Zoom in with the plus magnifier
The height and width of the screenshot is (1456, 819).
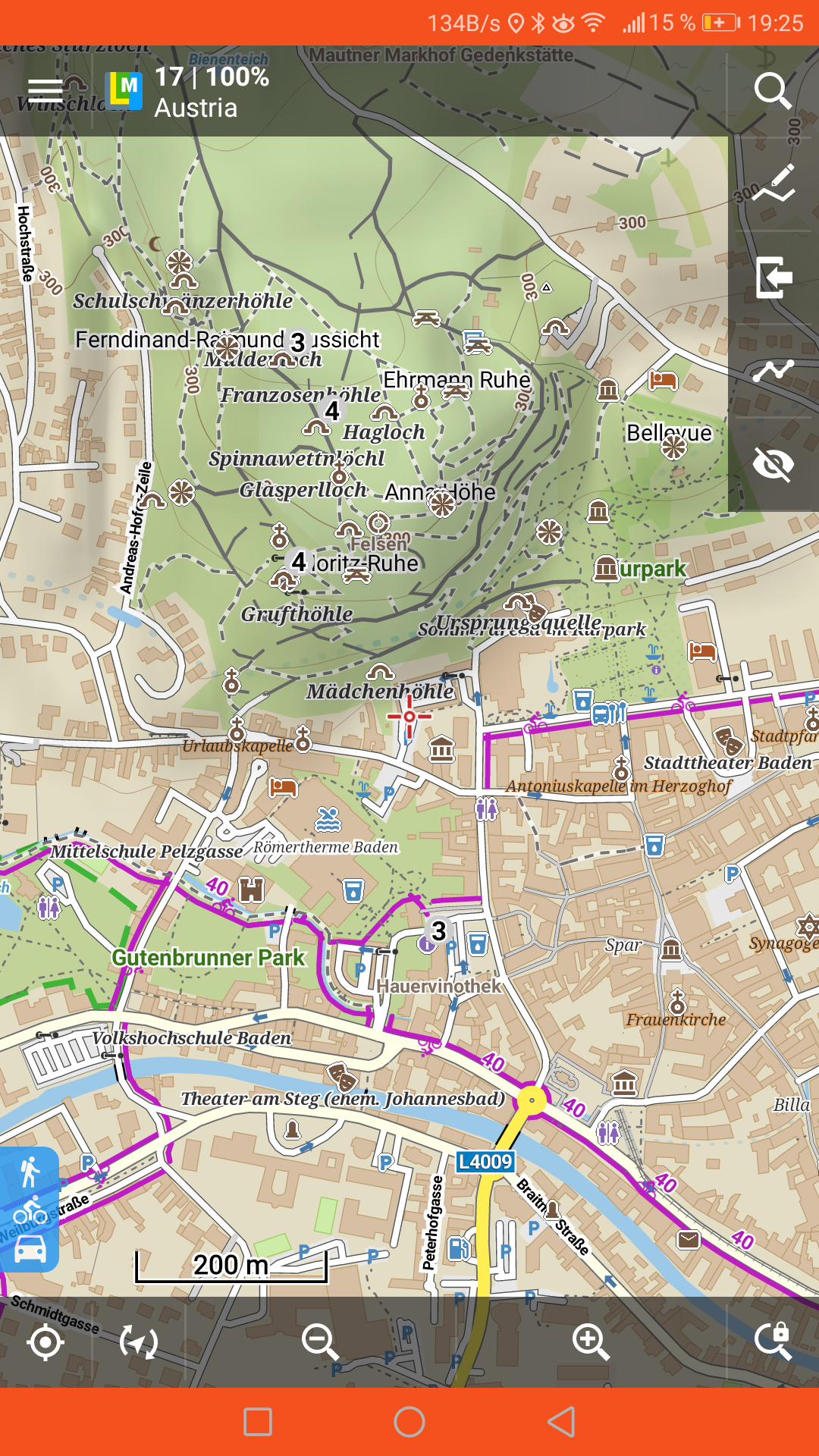point(591,1342)
